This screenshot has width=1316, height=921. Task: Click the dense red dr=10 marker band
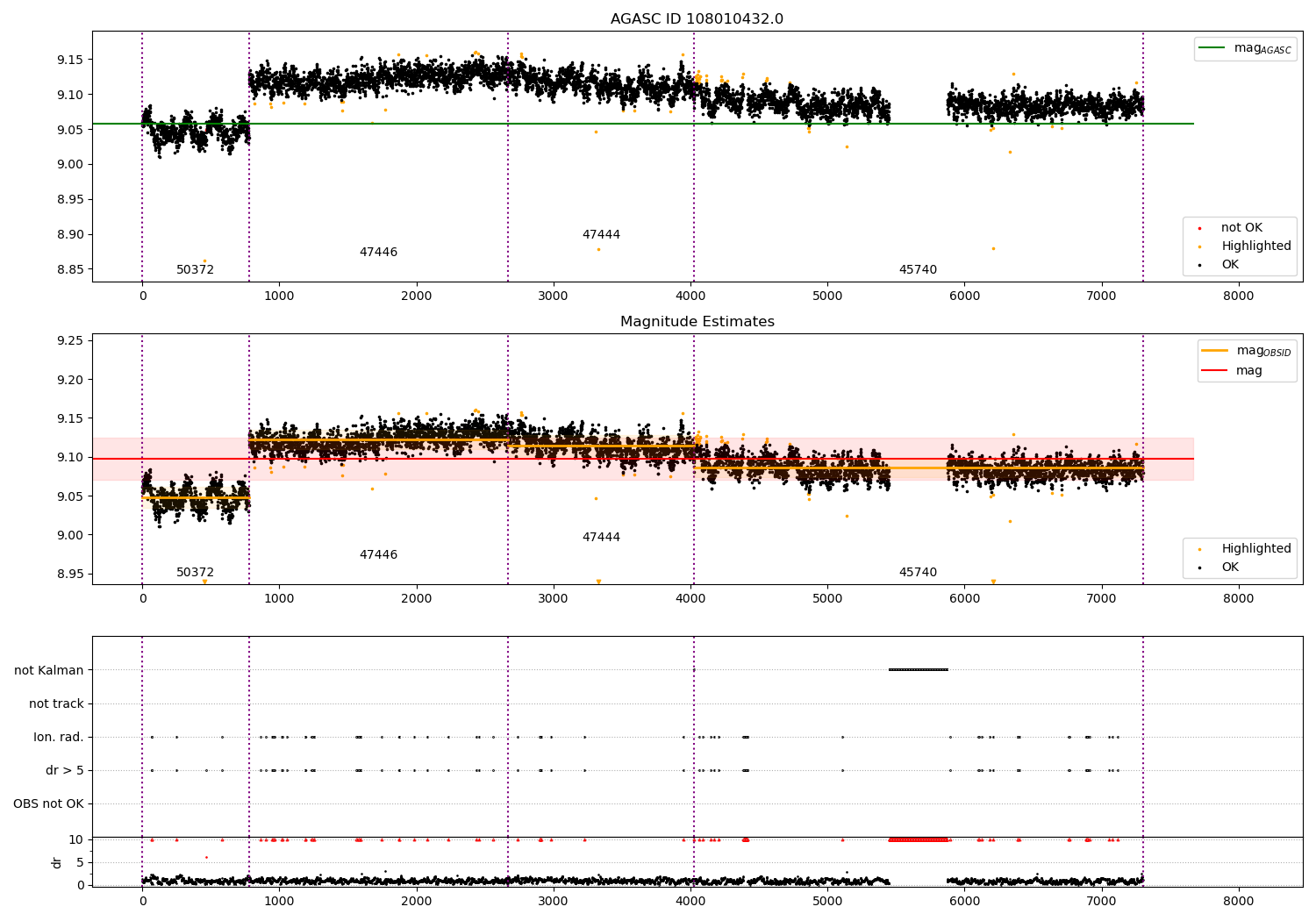[x=919, y=839]
